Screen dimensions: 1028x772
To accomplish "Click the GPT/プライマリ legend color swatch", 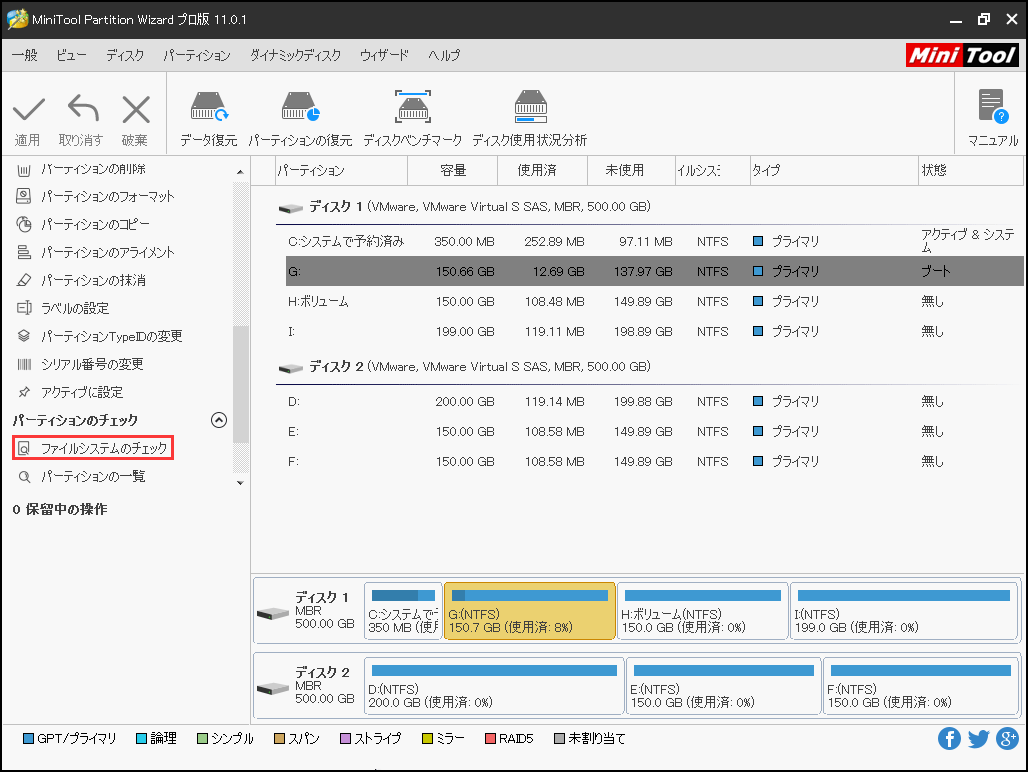I will pos(28,739).
